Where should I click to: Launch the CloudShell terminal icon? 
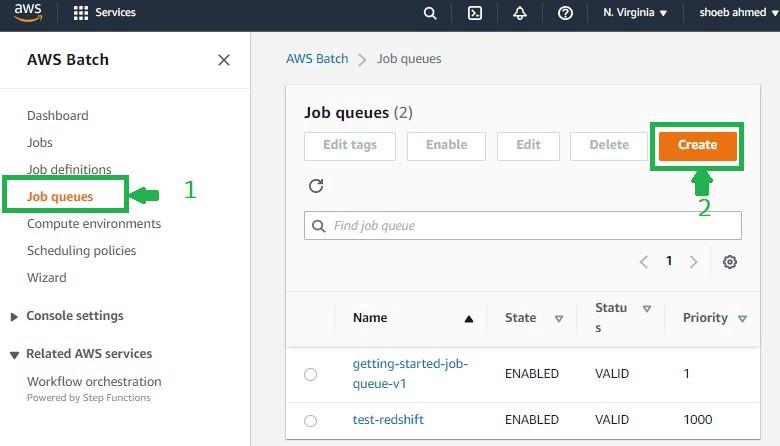click(475, 13)
